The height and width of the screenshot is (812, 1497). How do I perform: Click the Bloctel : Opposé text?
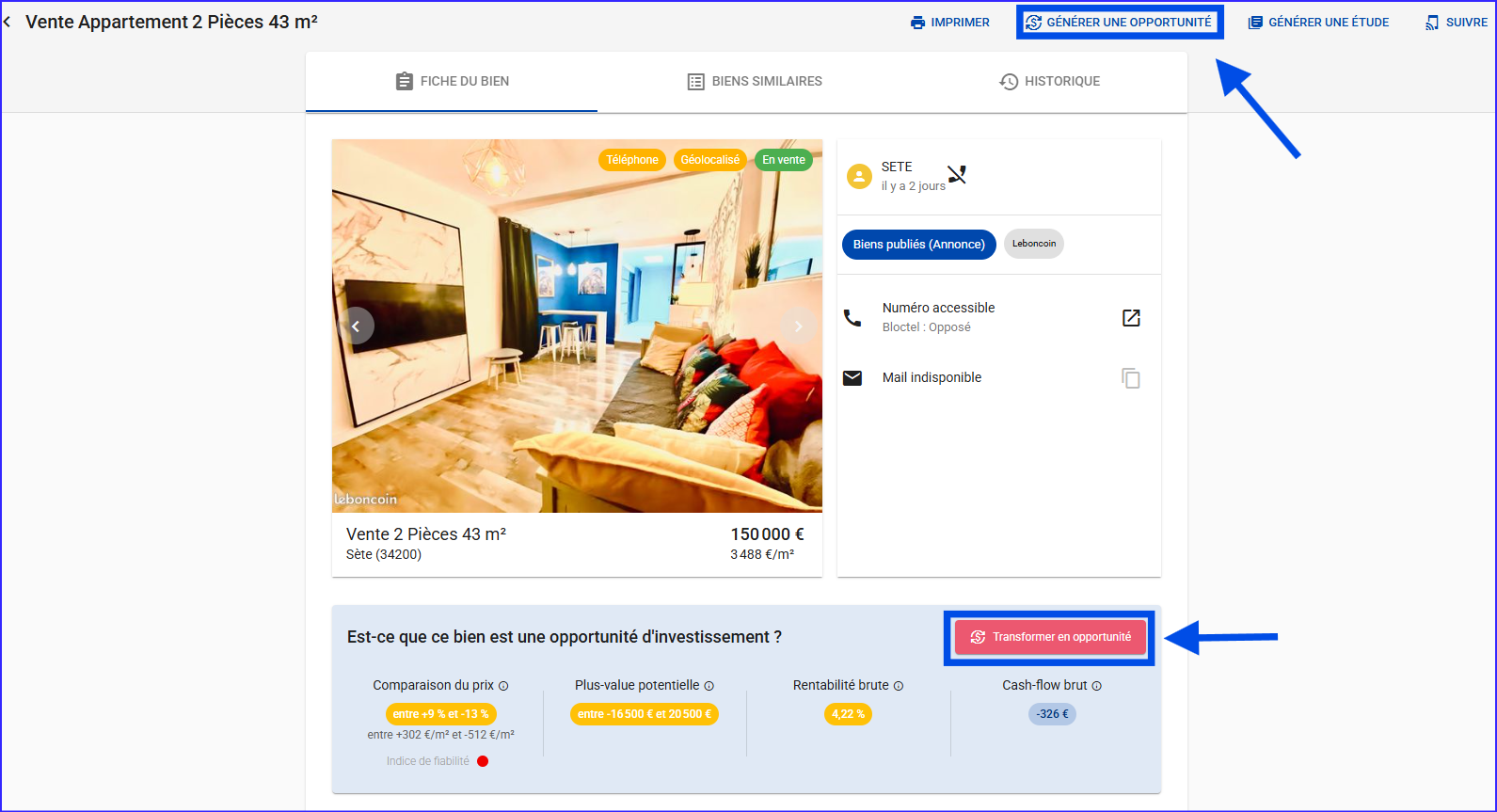[927, 327]
